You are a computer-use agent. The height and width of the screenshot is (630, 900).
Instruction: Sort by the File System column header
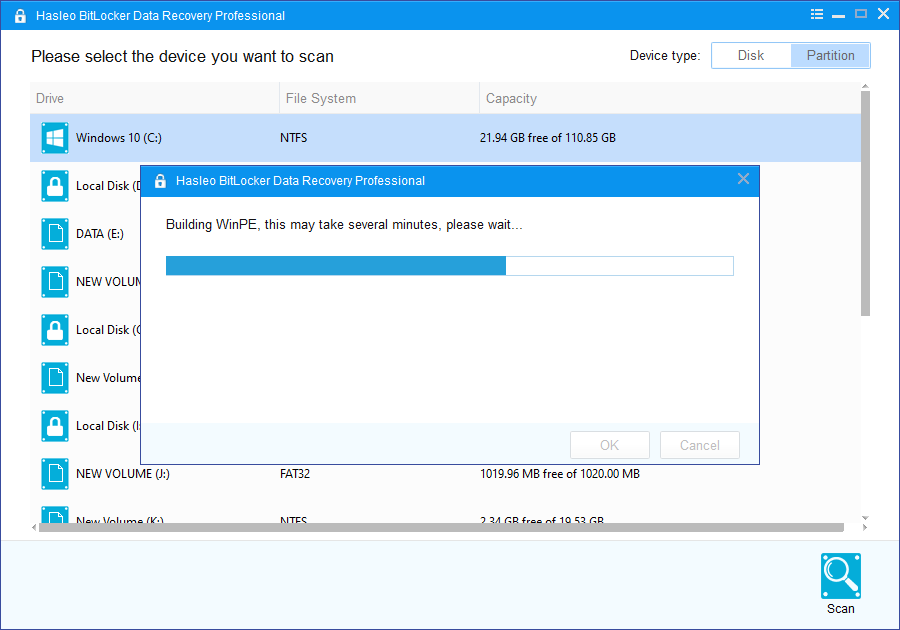[x=379, y=98]
